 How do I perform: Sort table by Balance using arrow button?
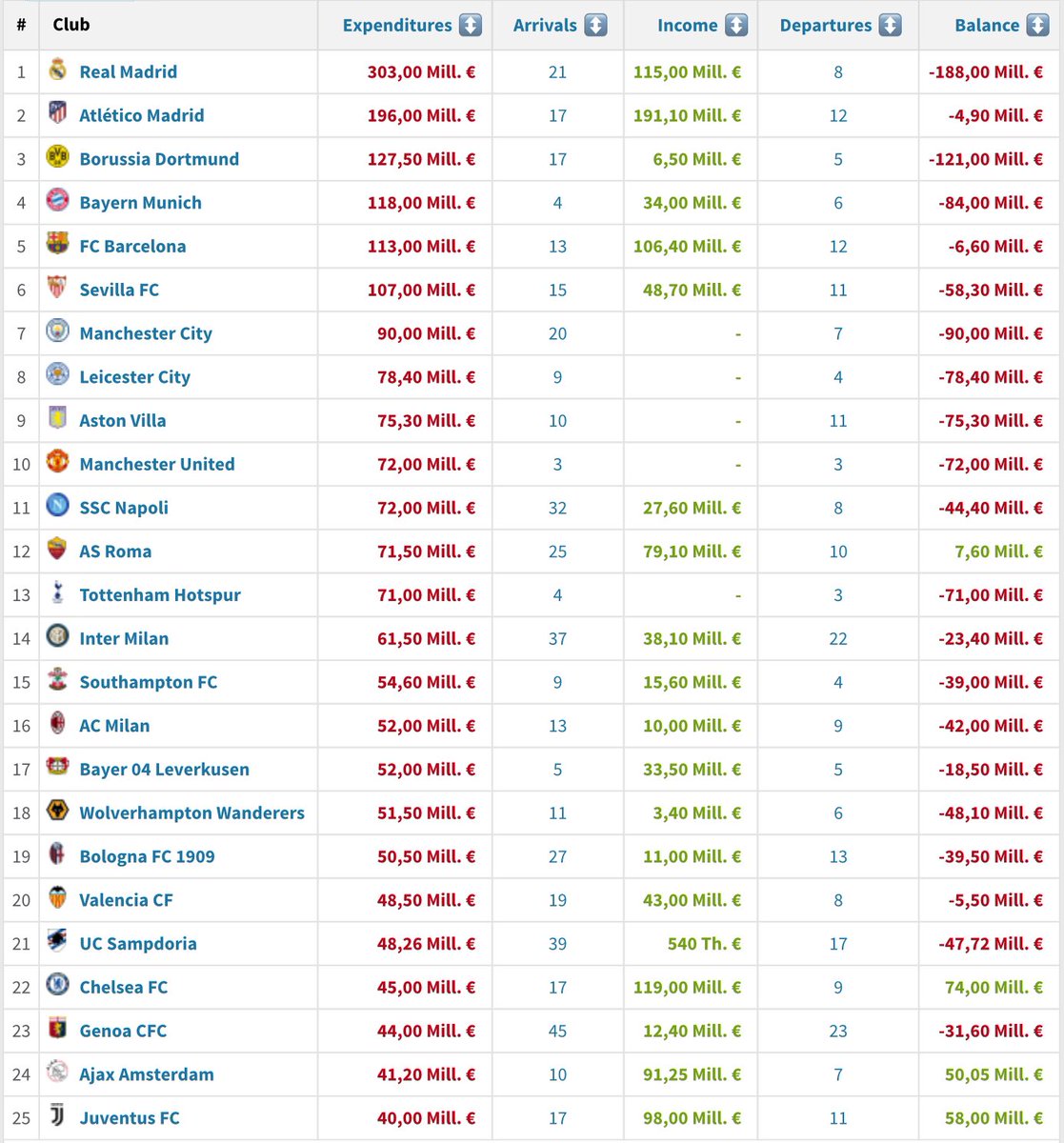click(x=1037, y=26)
